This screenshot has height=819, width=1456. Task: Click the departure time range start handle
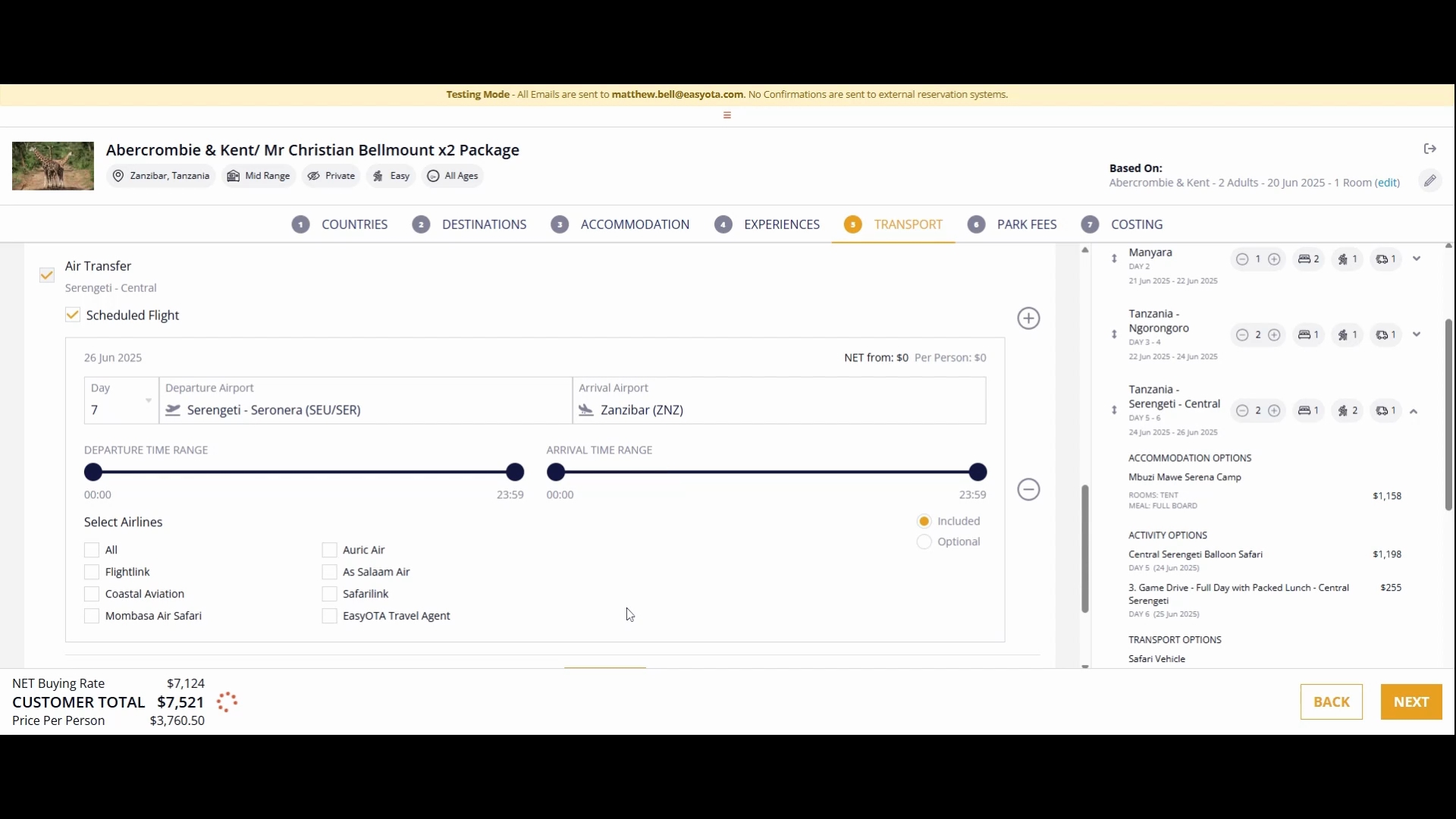[x=93, y=472]
